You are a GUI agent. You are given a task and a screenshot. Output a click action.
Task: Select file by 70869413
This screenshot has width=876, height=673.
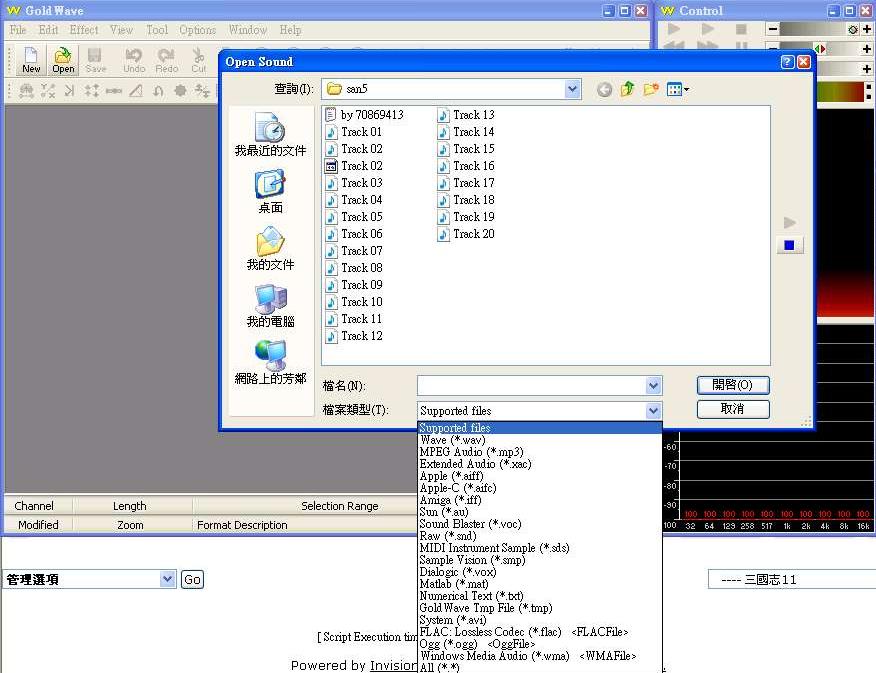pyautogui.click(x=364, y=114)
